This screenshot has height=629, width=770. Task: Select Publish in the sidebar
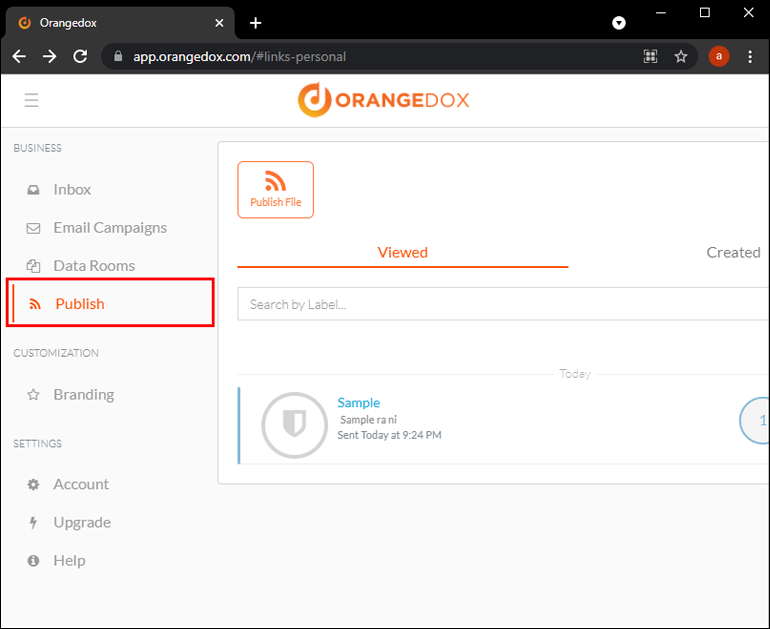[x=110, y=303]
